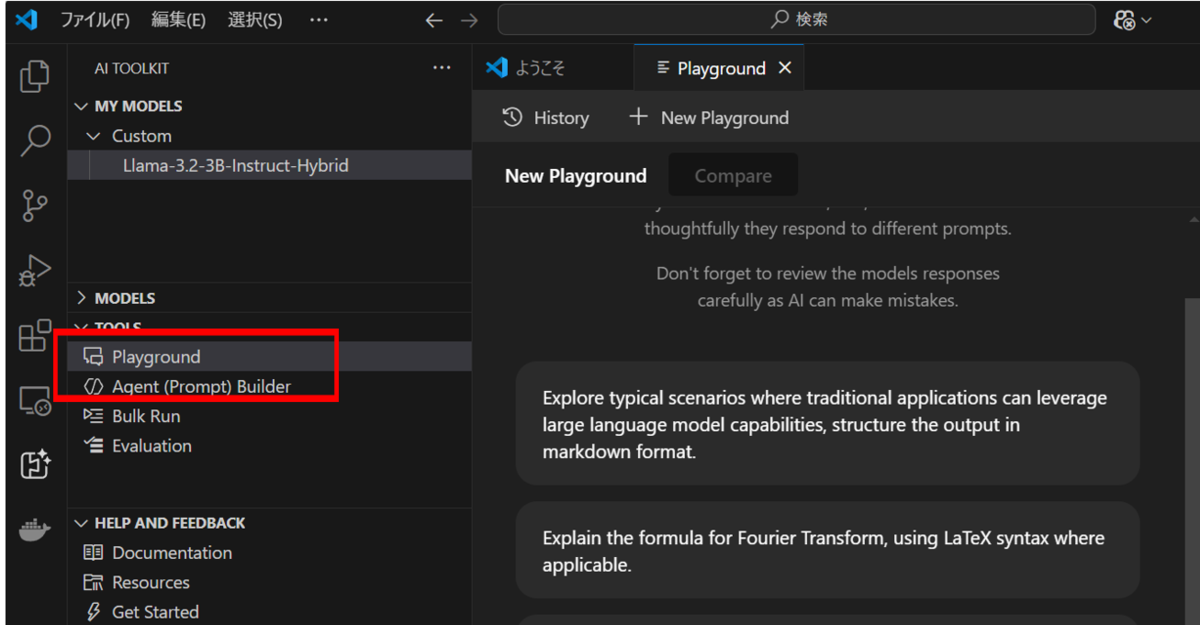Click the Get Started lightning icon
1200x625 pixels.
[94, 612]
